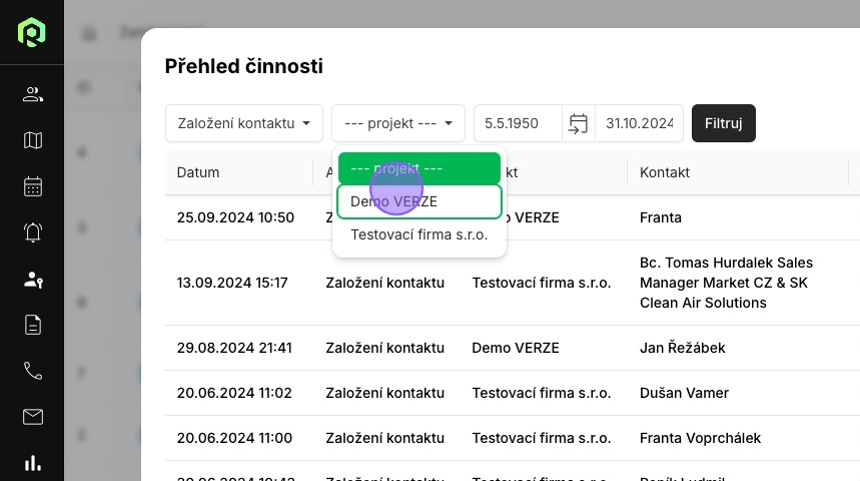Open the phone calls icon in sidebar
This screenshot has width=860, height=481.
point(33,371)
